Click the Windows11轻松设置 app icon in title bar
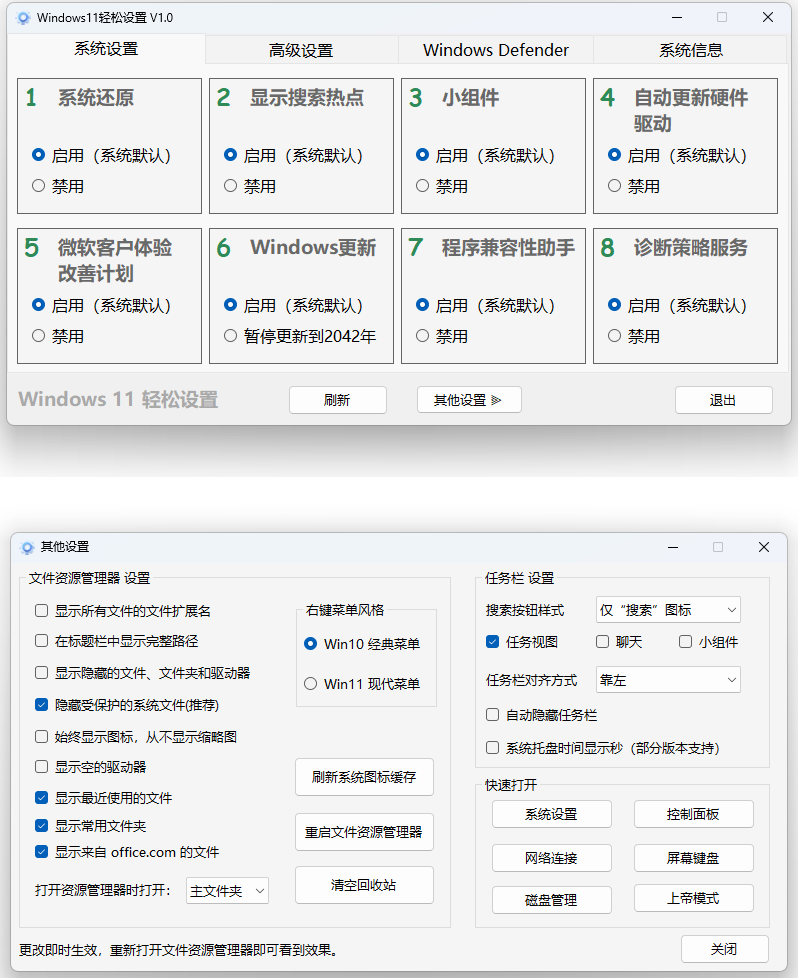Screen dimensions: 798x978 24,18
